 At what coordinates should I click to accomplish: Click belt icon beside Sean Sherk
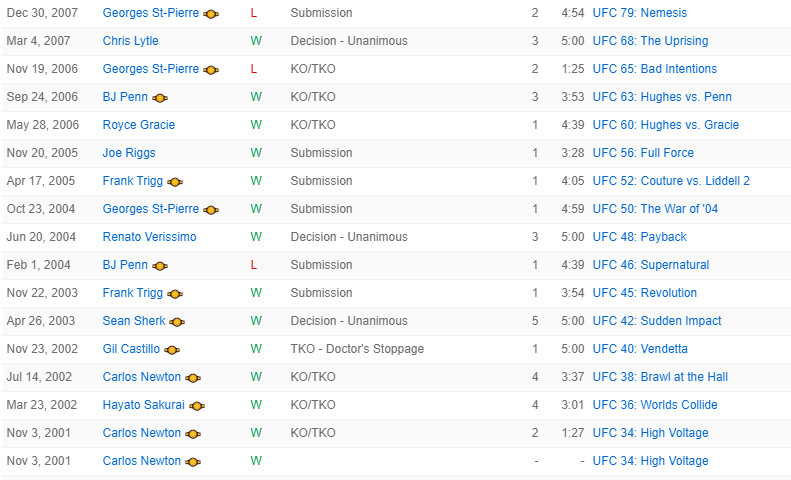[x=177, y=322]
